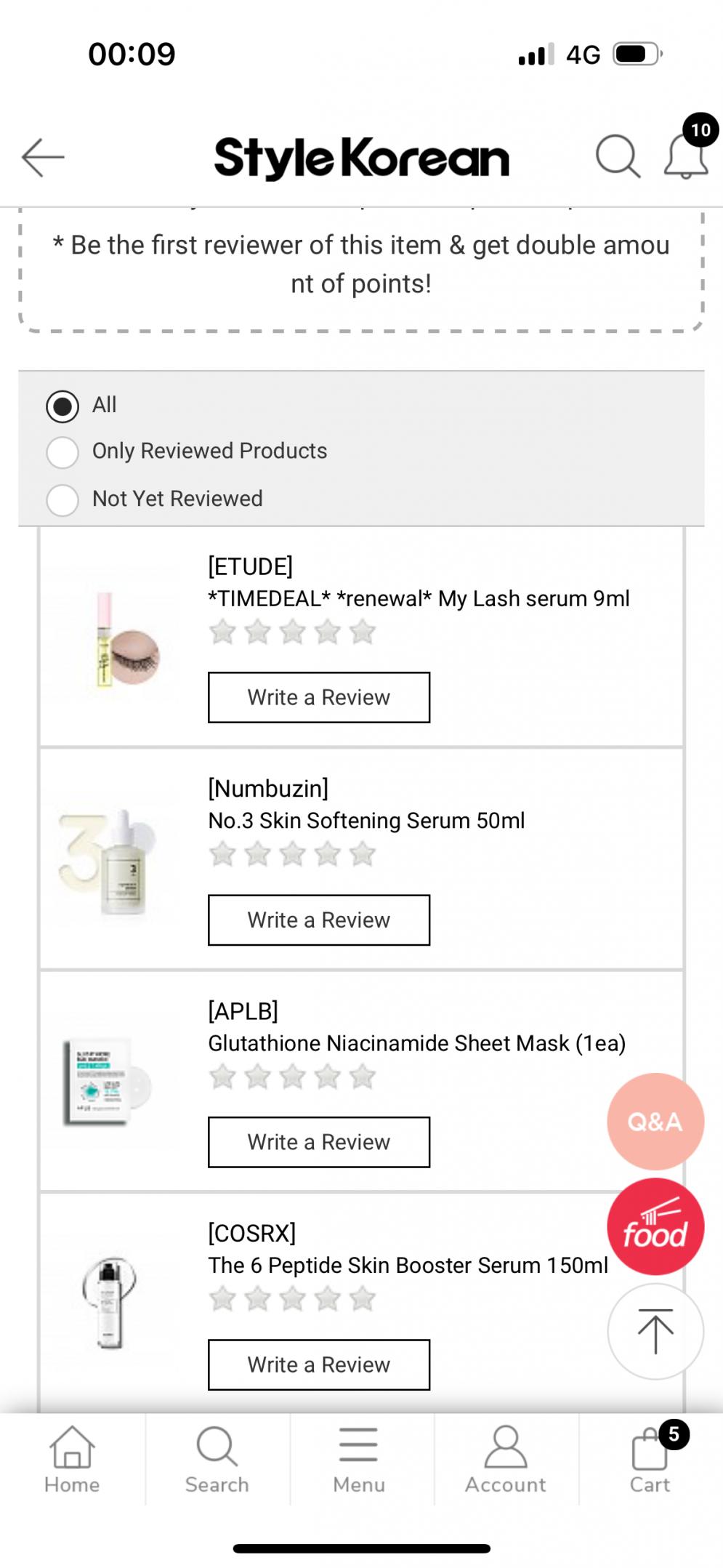Viewport: 723px width, 1568px height.
Task: Rate COSRX Peptide Serum five stars
Action: (x=363, y=1299)
